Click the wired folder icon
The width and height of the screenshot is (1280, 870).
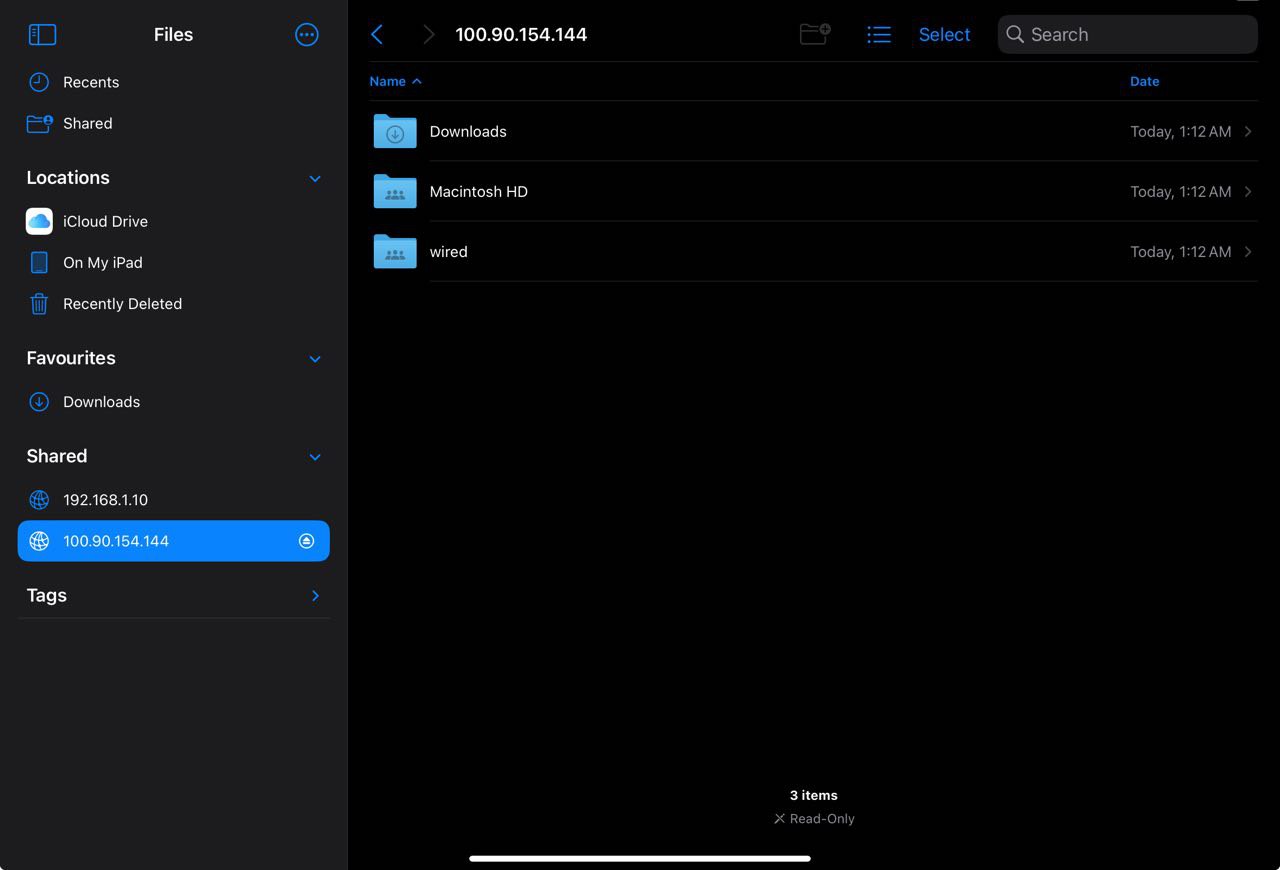(395, 251)
